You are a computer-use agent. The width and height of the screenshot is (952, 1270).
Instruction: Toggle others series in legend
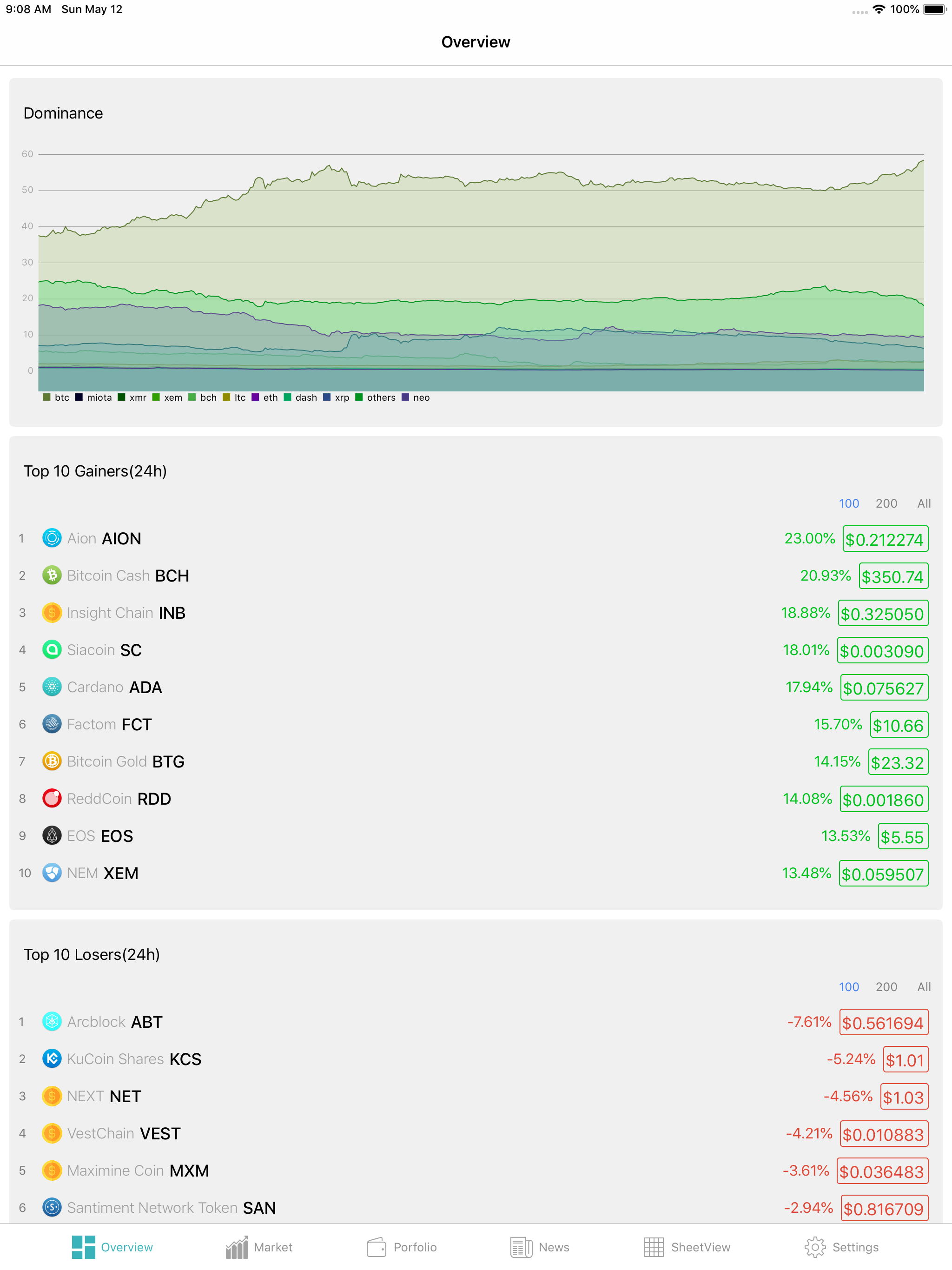376,397
